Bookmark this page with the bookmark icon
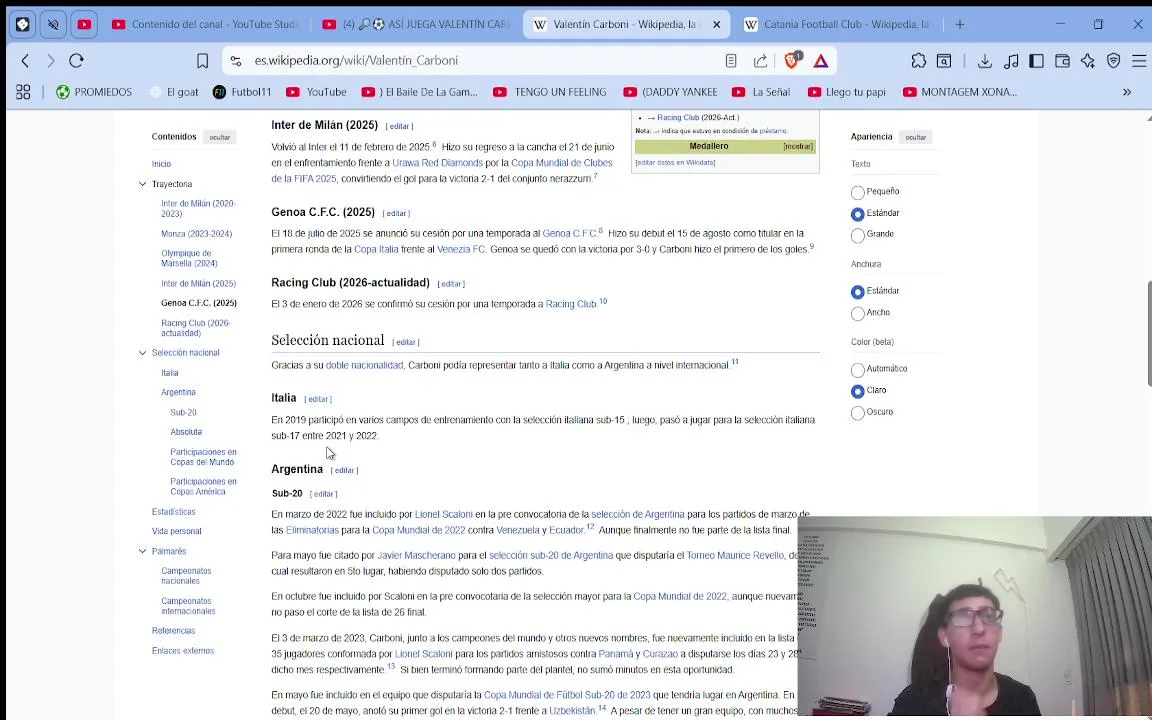The image size is (1152, 720). [203, 61]
